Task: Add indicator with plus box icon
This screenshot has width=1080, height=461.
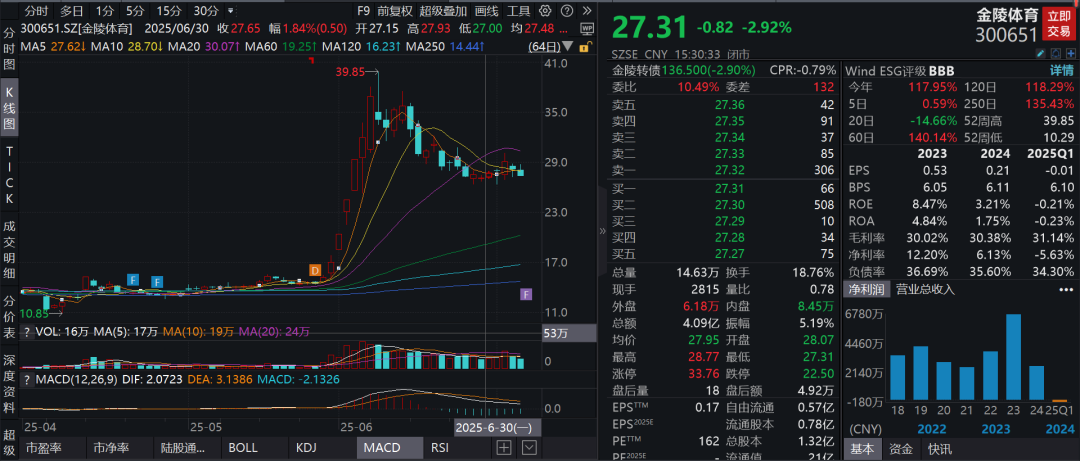Action: [x=504, y=448]
